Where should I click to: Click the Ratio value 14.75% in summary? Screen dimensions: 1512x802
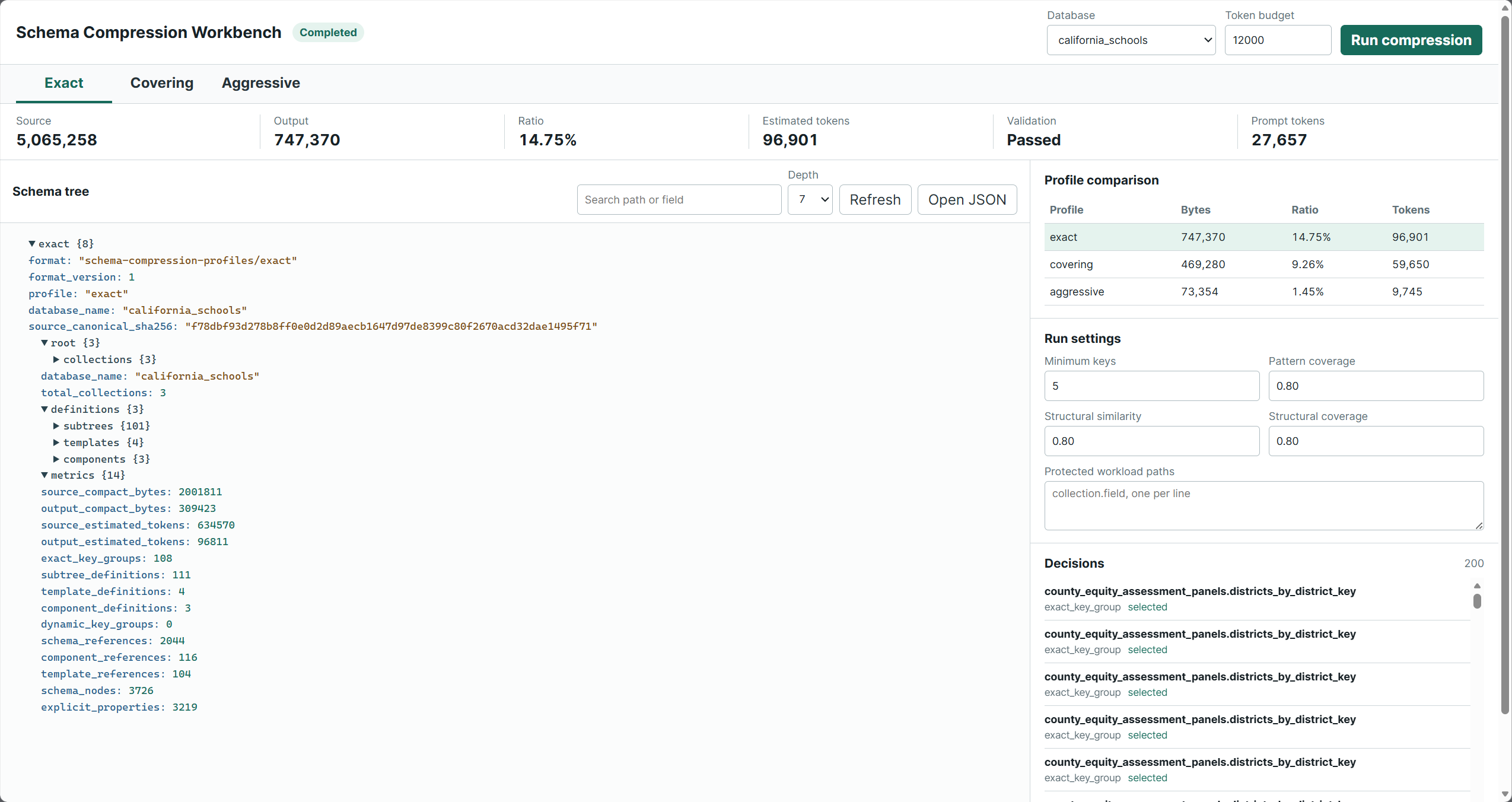pyautogui.click(x=547, y=140)
